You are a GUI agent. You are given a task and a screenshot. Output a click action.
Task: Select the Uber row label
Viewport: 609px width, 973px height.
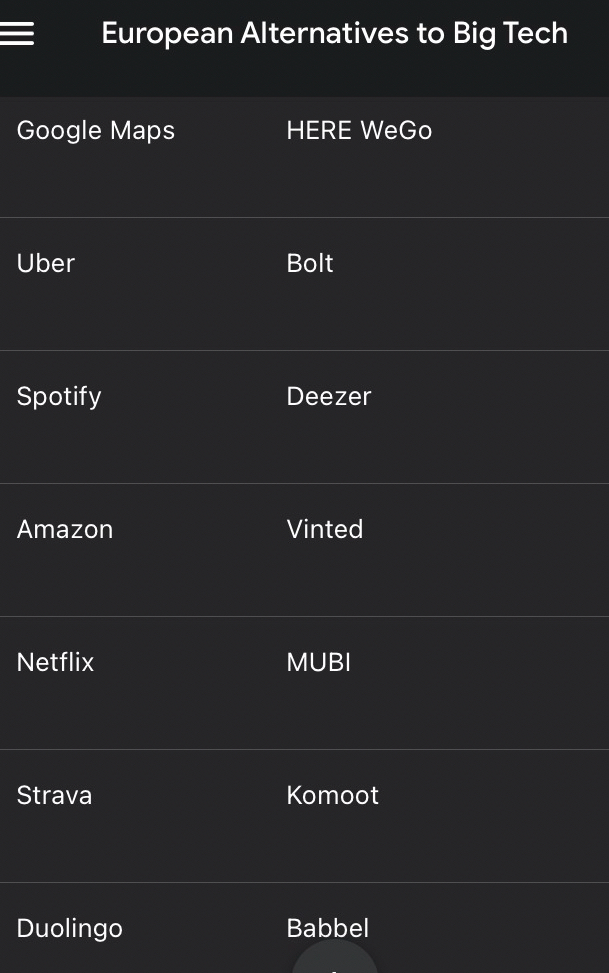pyautogui.click(x=46, y=264)
